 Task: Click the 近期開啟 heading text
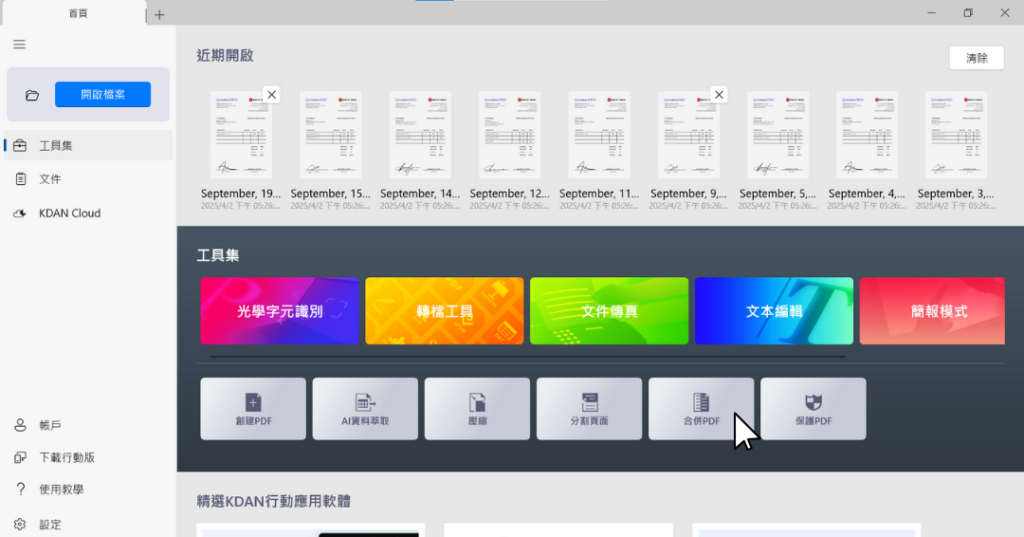(225, 56)
